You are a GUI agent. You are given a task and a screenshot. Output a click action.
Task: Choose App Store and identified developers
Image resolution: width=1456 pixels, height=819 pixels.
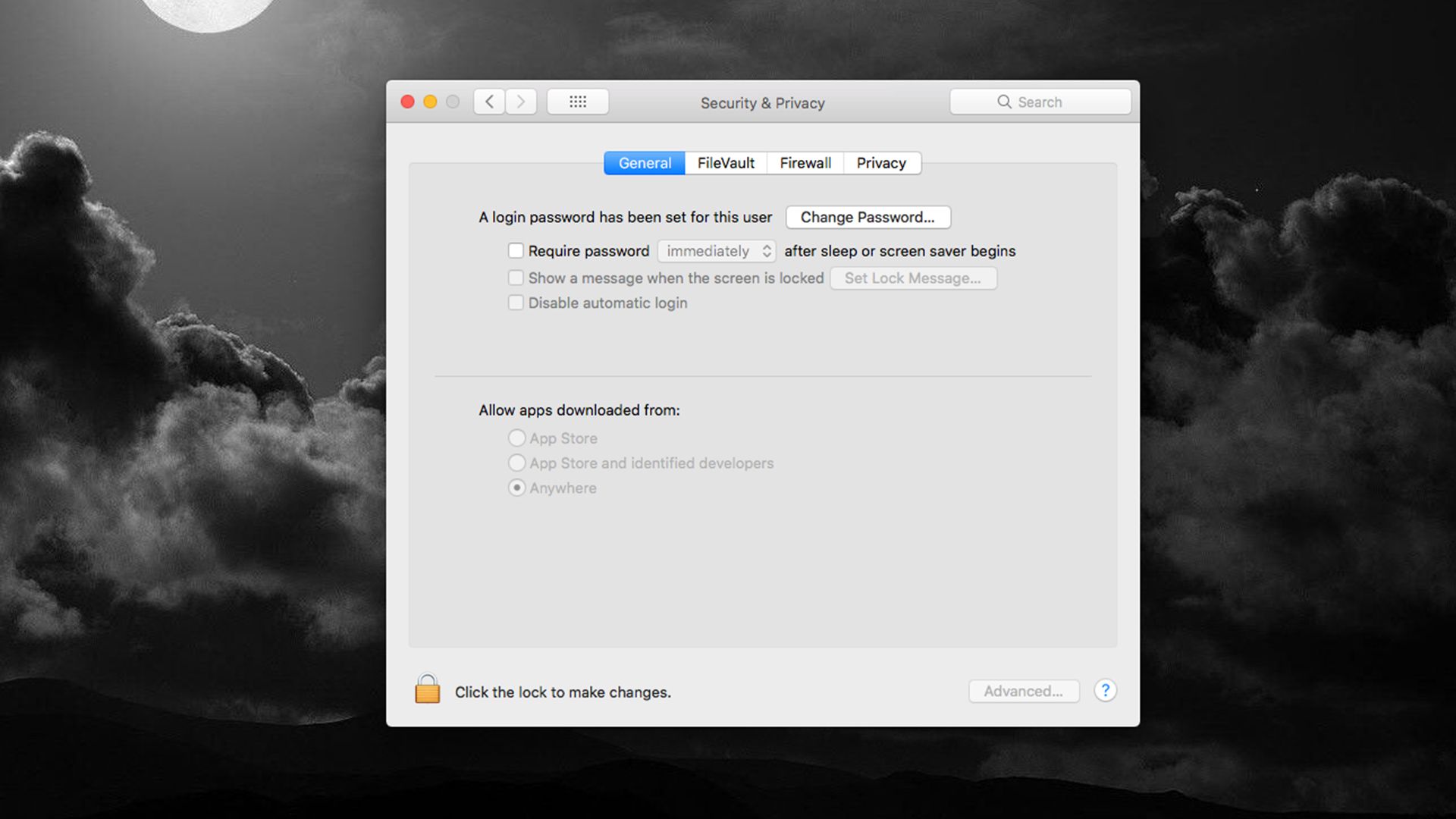[516, 463]
